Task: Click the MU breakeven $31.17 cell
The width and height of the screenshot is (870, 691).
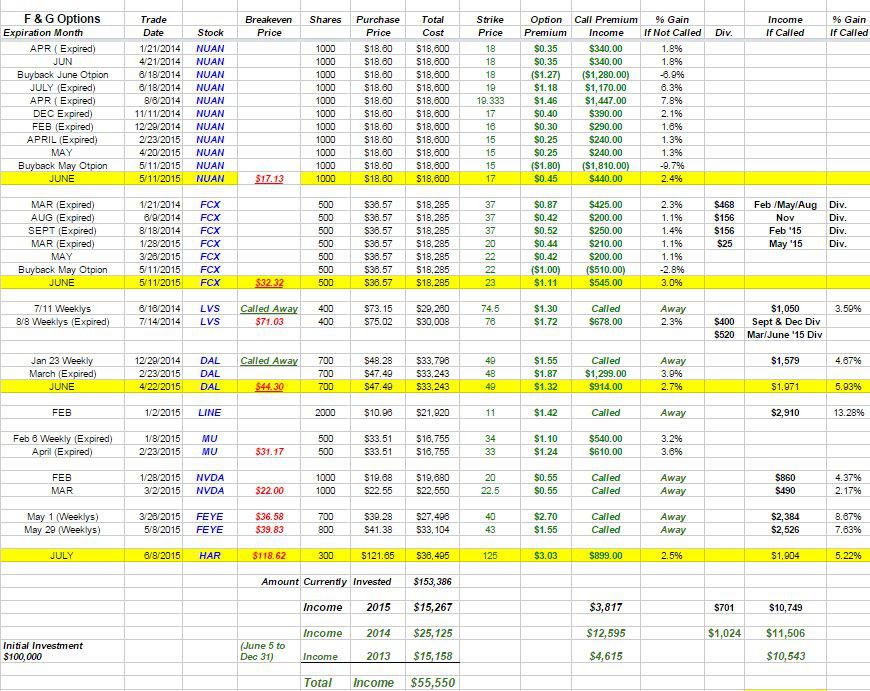Action: (x=269, y=452)
